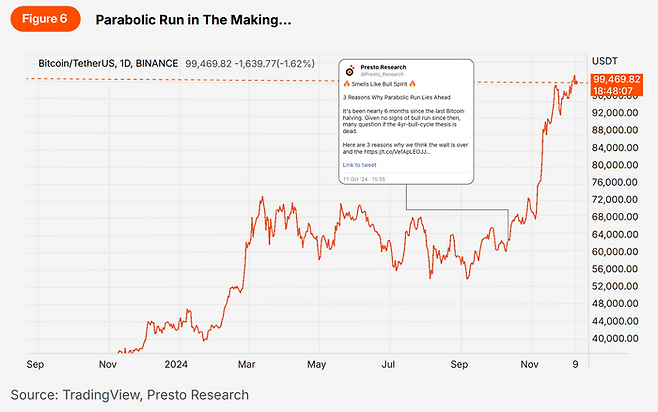The width and height of the screenshot is (658, 412).
Task: Click the Presto Research avatar logo
Action: (349, 71)
